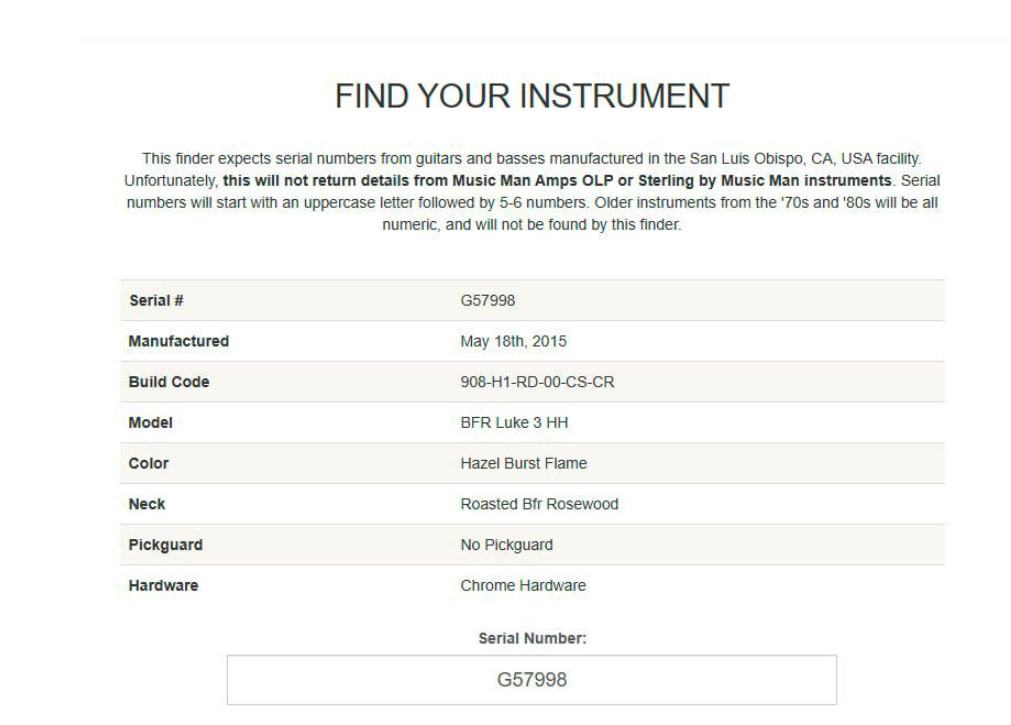Viewport: 1011px width, 725px height.
Task: Click the "Neck" row label
Action: pos(147,504)
